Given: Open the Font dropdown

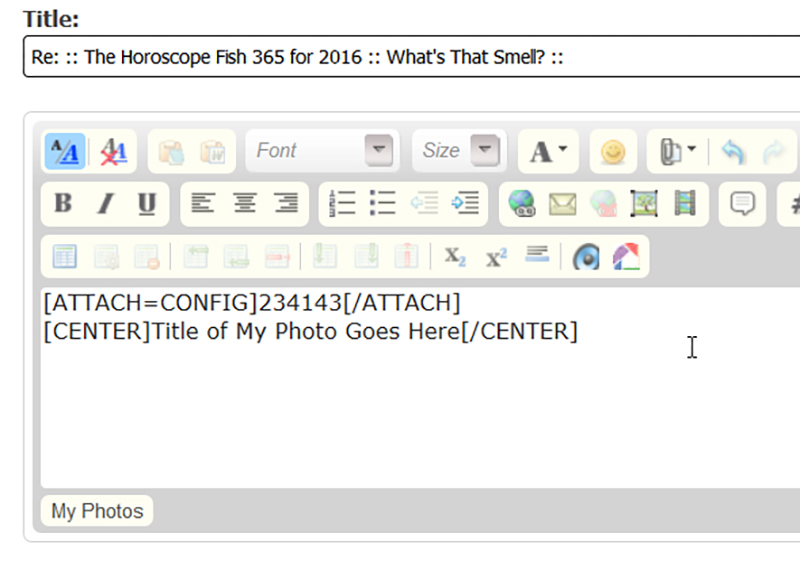Looking at the screenshot, I should tap(322, 151).
